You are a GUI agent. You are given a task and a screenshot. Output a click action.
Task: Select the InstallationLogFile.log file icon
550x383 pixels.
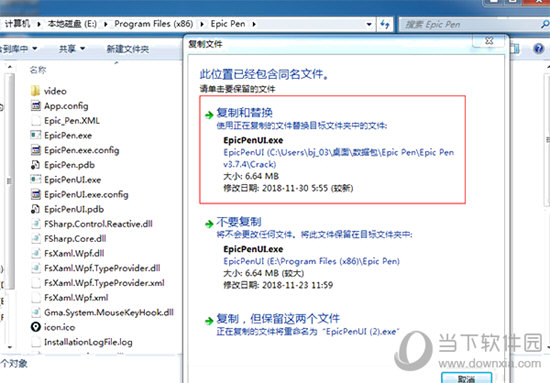[x=35, y=342]
